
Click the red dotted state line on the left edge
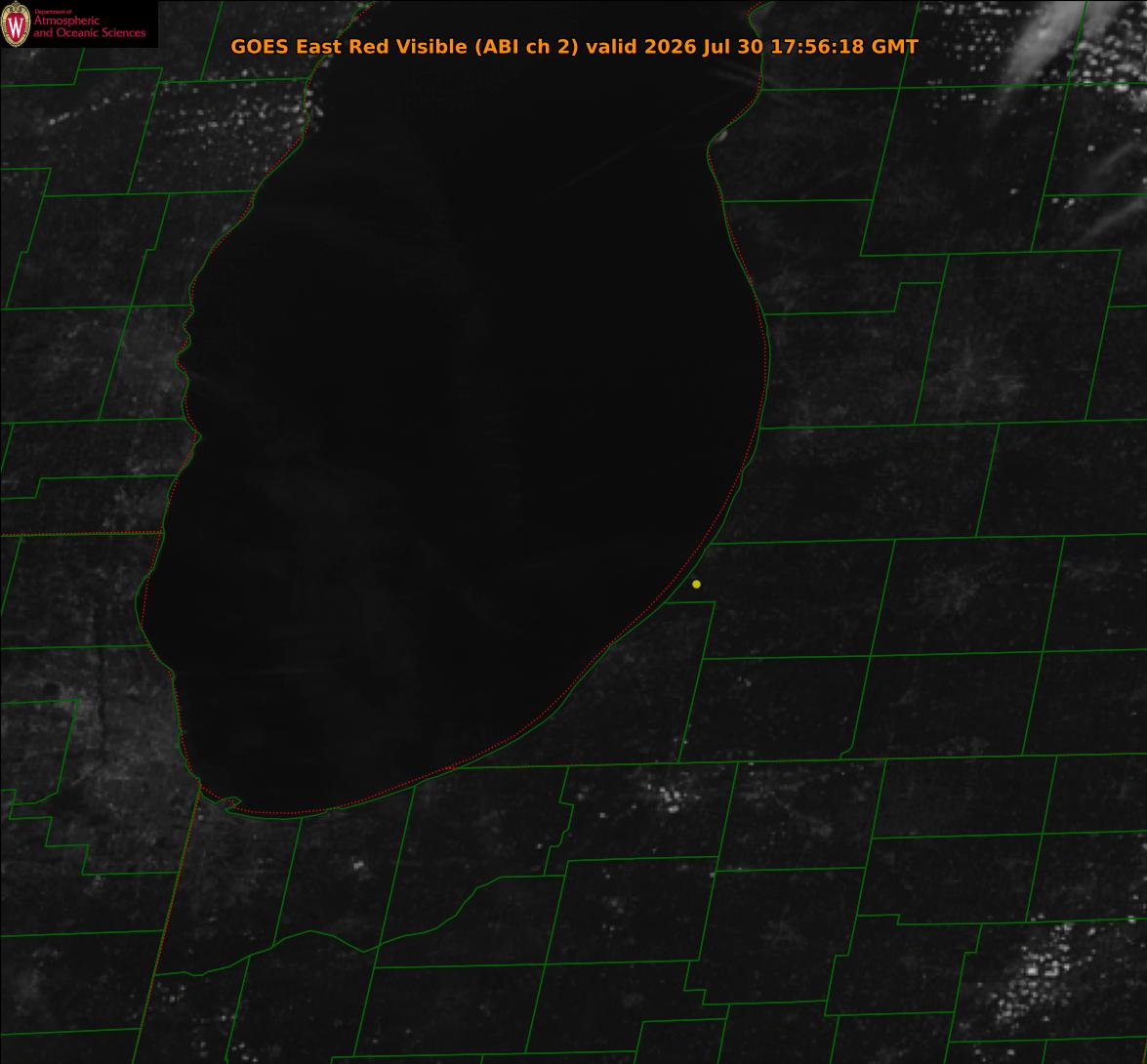(80, 534)
